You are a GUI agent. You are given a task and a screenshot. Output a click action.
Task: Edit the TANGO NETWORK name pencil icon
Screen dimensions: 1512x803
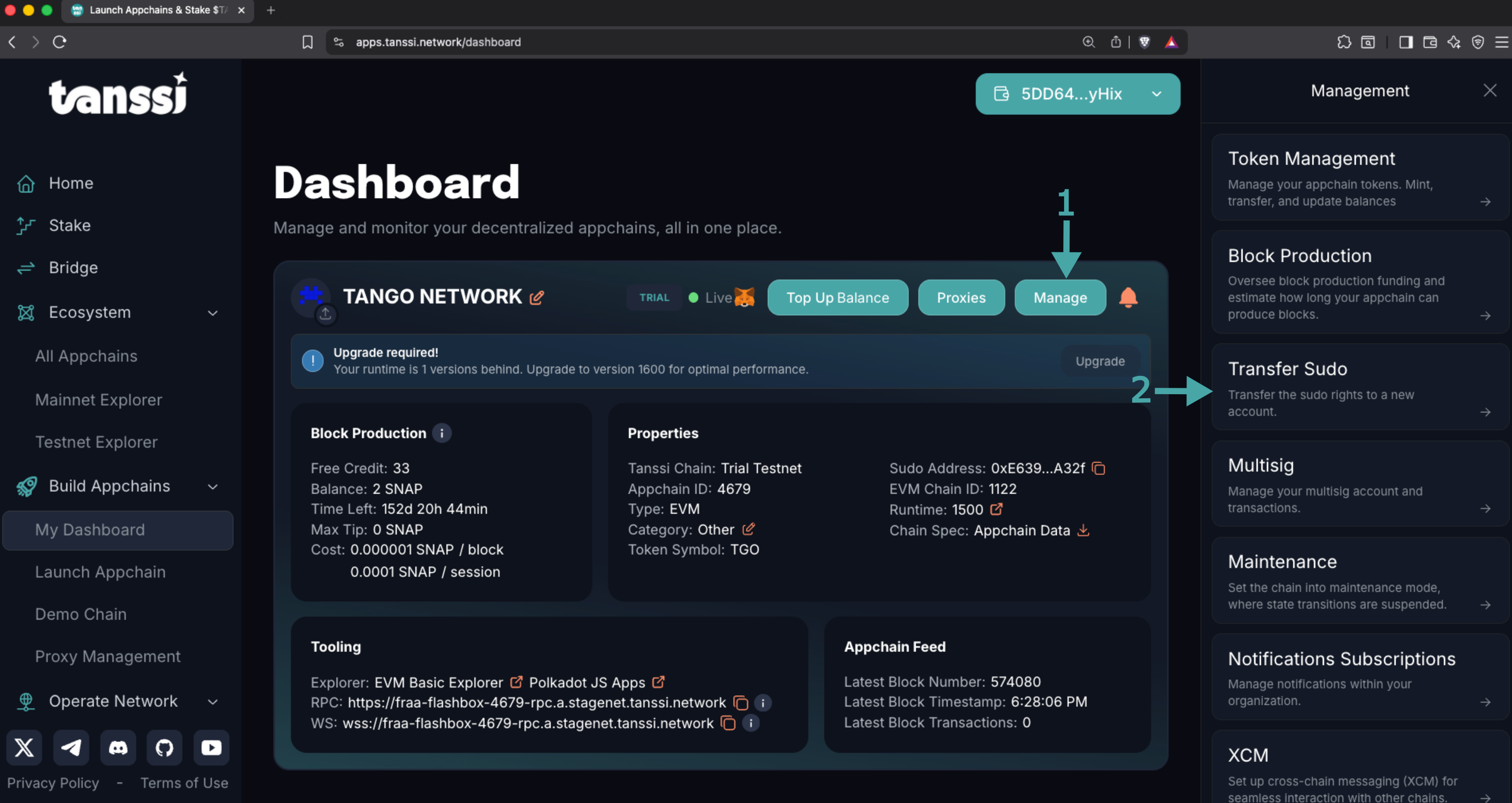(x=536, y=298)
